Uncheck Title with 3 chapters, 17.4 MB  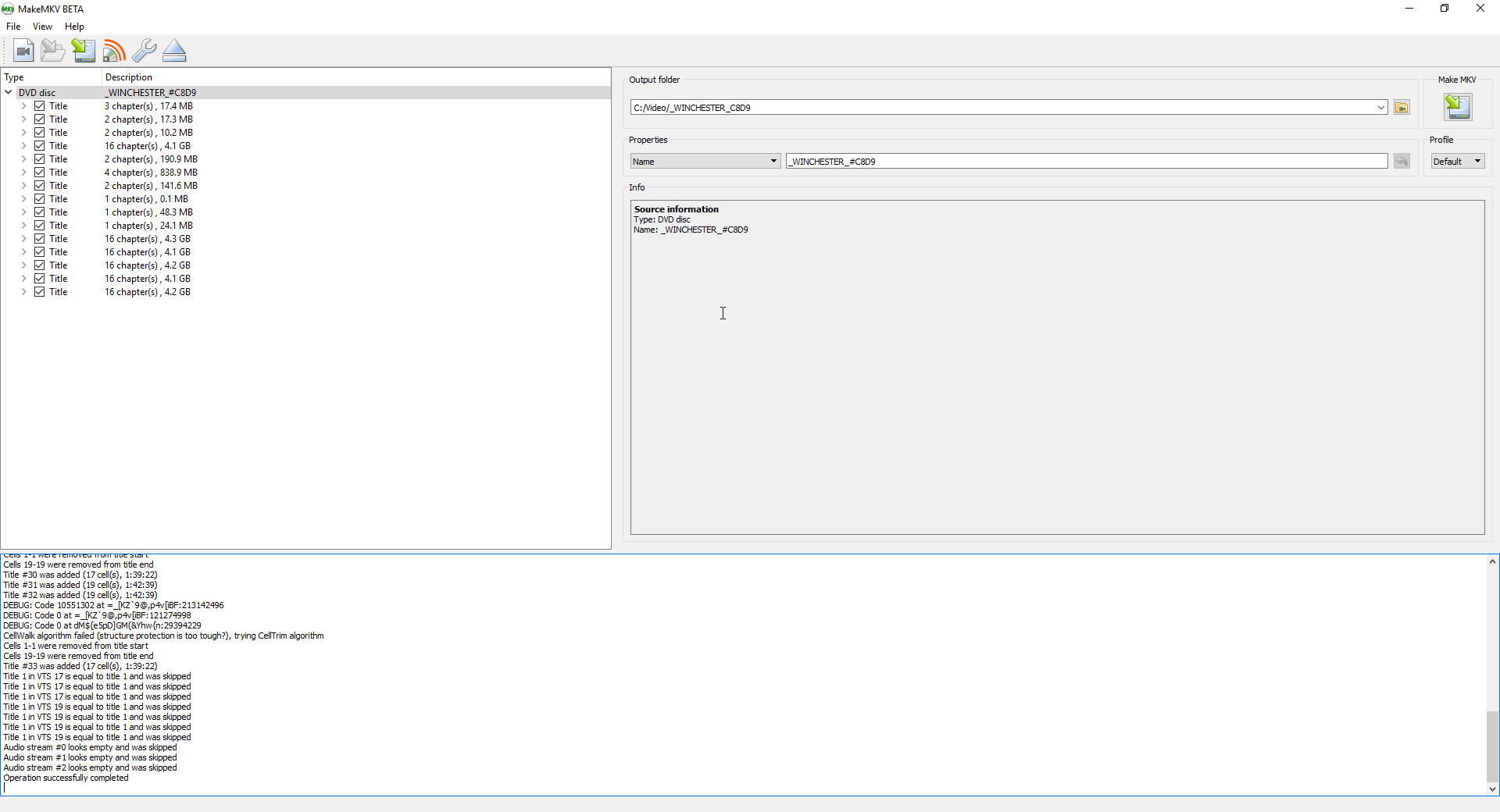click(x=39, y=106)
